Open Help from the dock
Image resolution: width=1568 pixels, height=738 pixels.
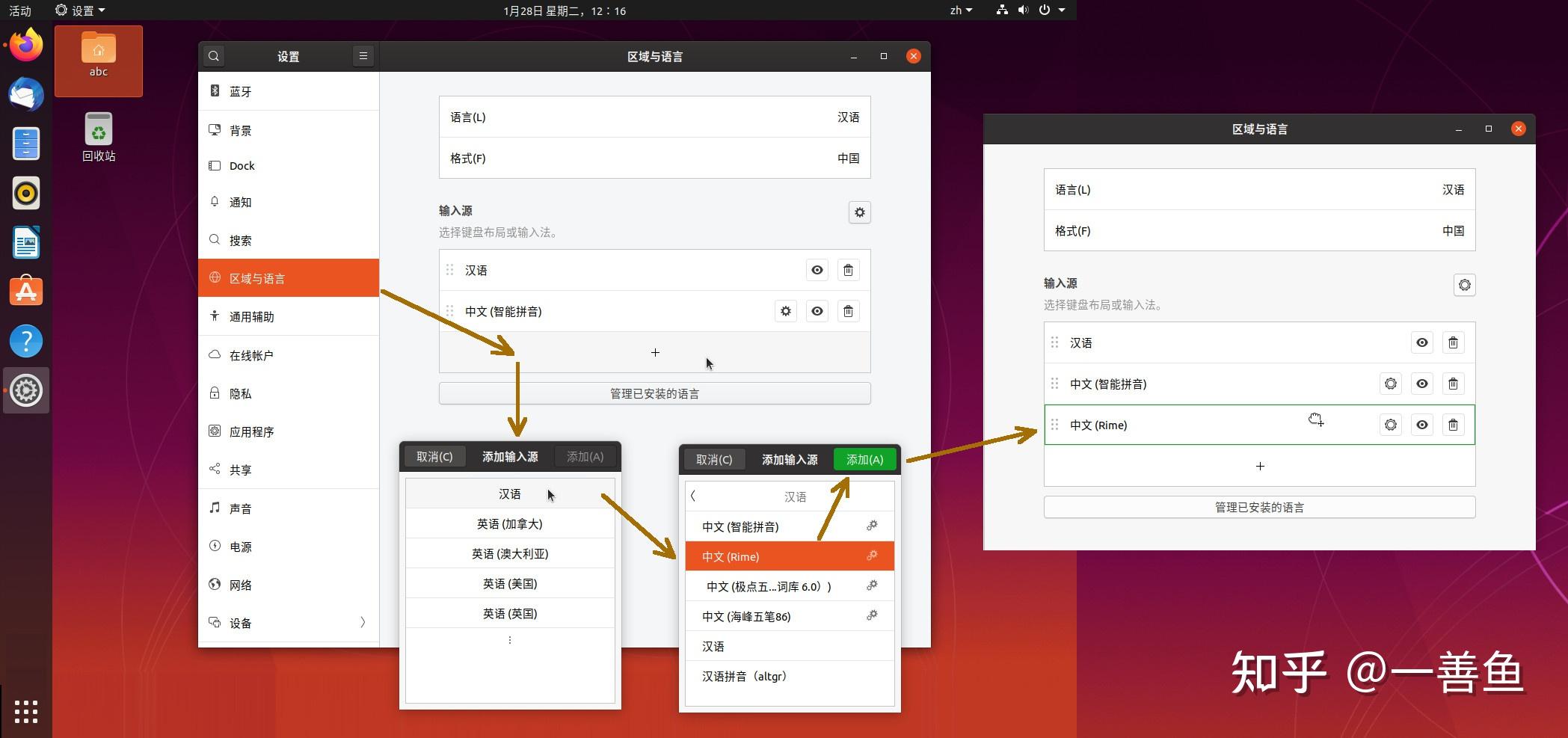[26, 341]
